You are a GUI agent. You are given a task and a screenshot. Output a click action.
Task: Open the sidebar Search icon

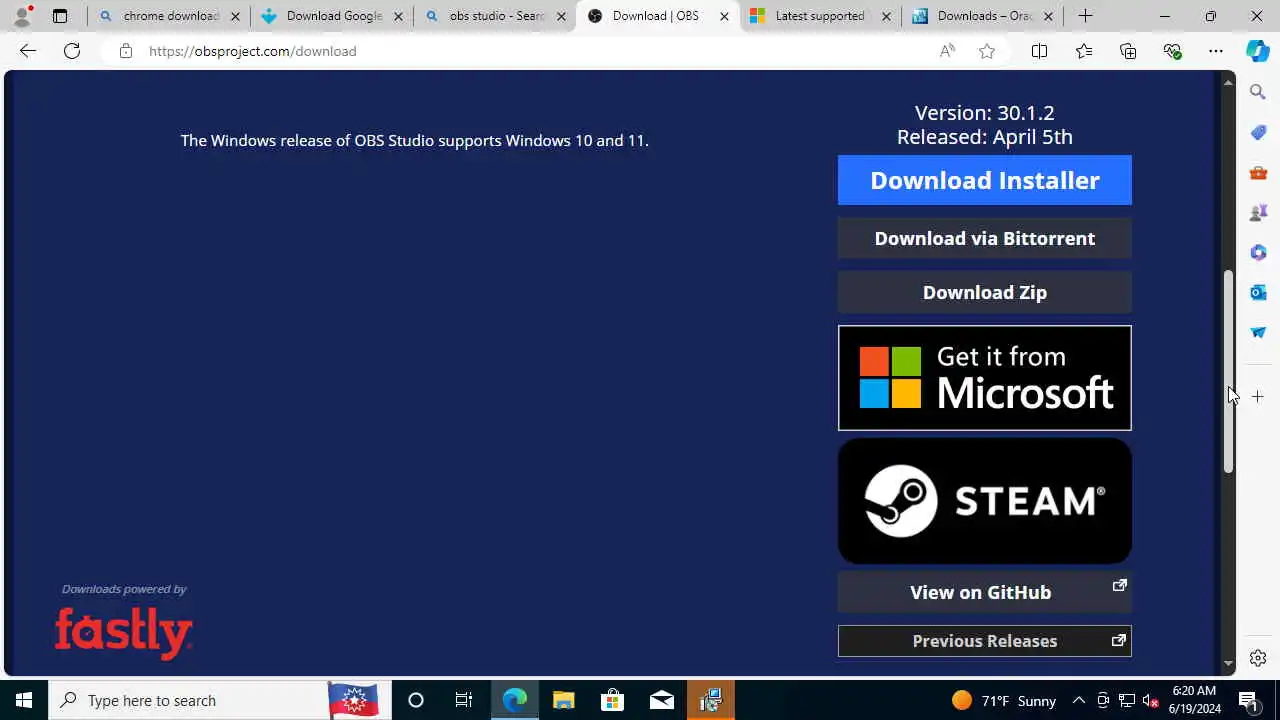pyautogui.click(x=1258, y=92)
